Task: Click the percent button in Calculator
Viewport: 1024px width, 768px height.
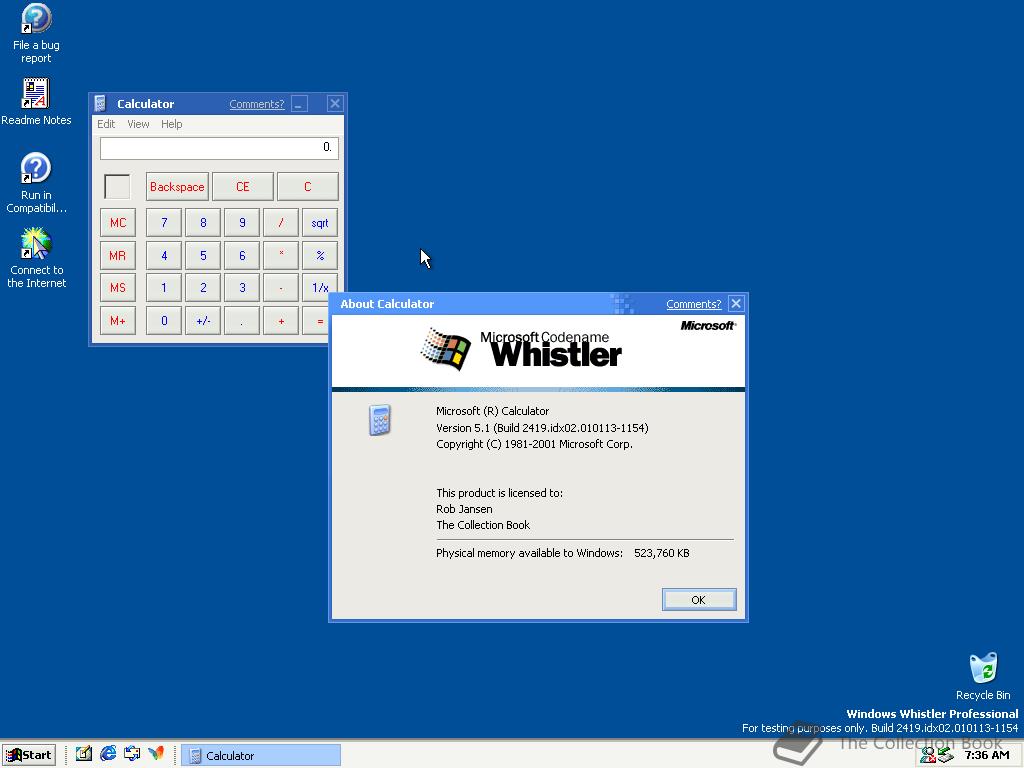Action: click(320, 255)
